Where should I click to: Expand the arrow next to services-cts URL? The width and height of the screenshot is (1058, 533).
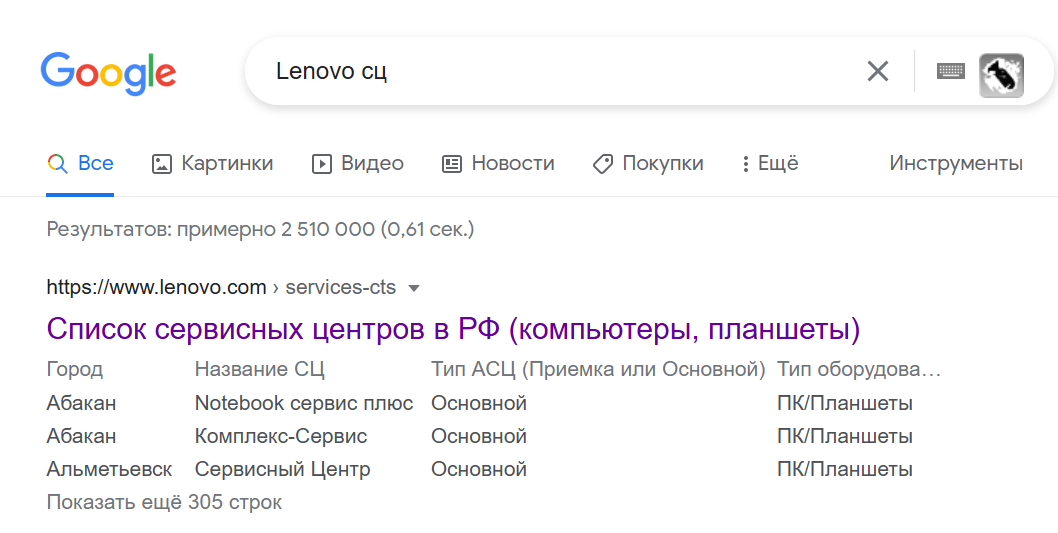click(414, 288)
